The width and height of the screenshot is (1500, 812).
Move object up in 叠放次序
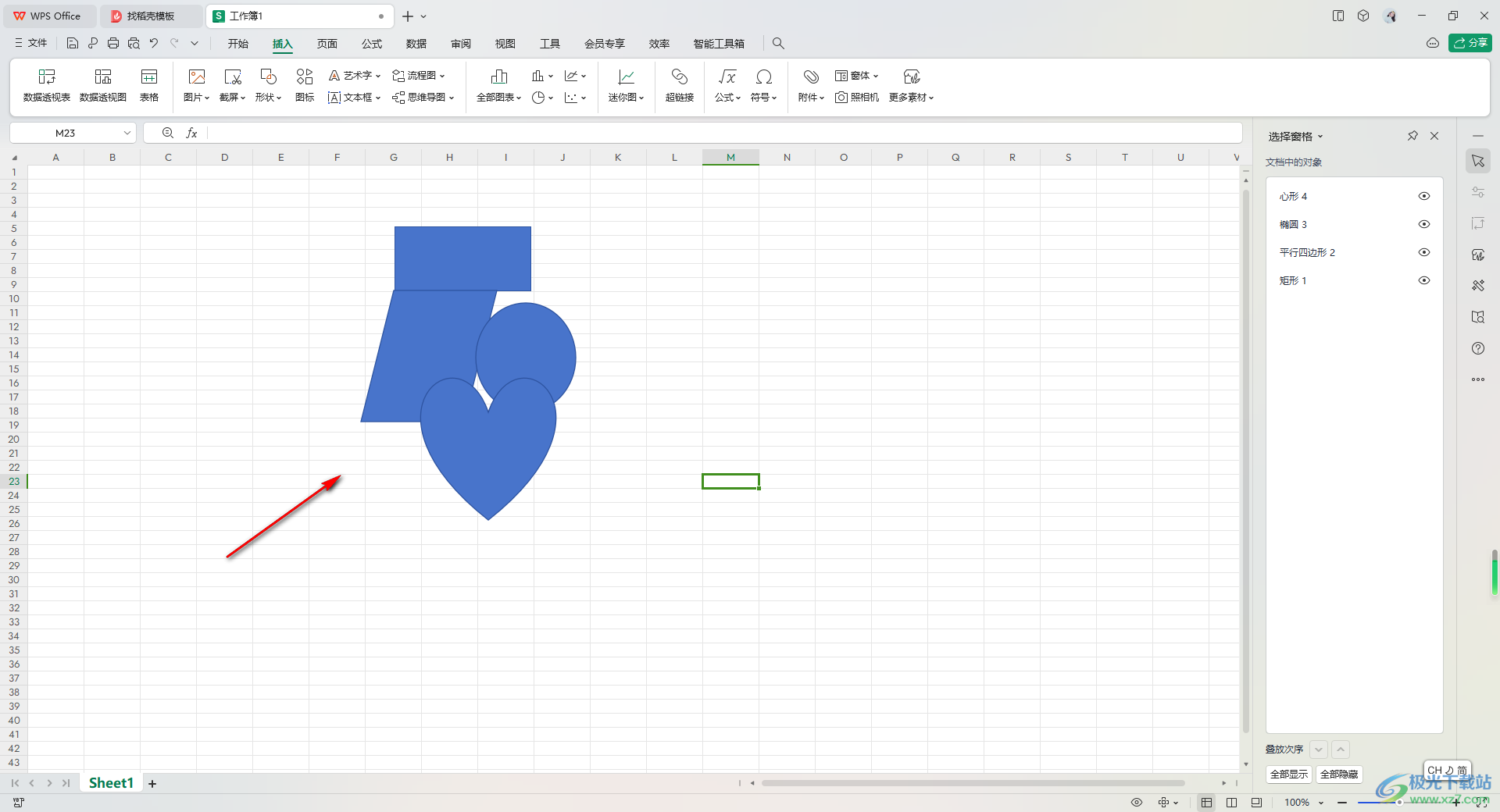[1341, 750]
